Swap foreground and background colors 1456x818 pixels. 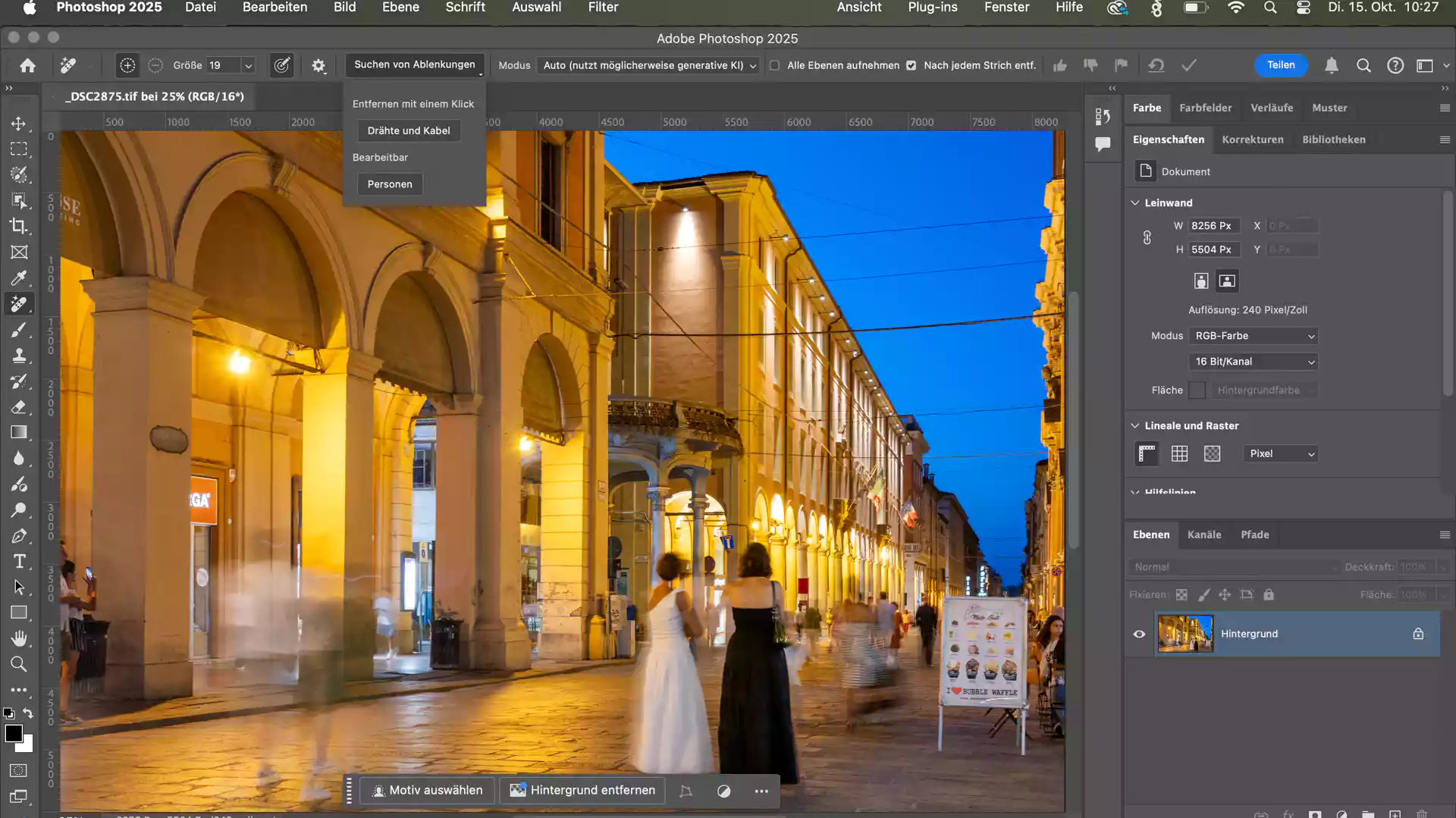(28, 713)
